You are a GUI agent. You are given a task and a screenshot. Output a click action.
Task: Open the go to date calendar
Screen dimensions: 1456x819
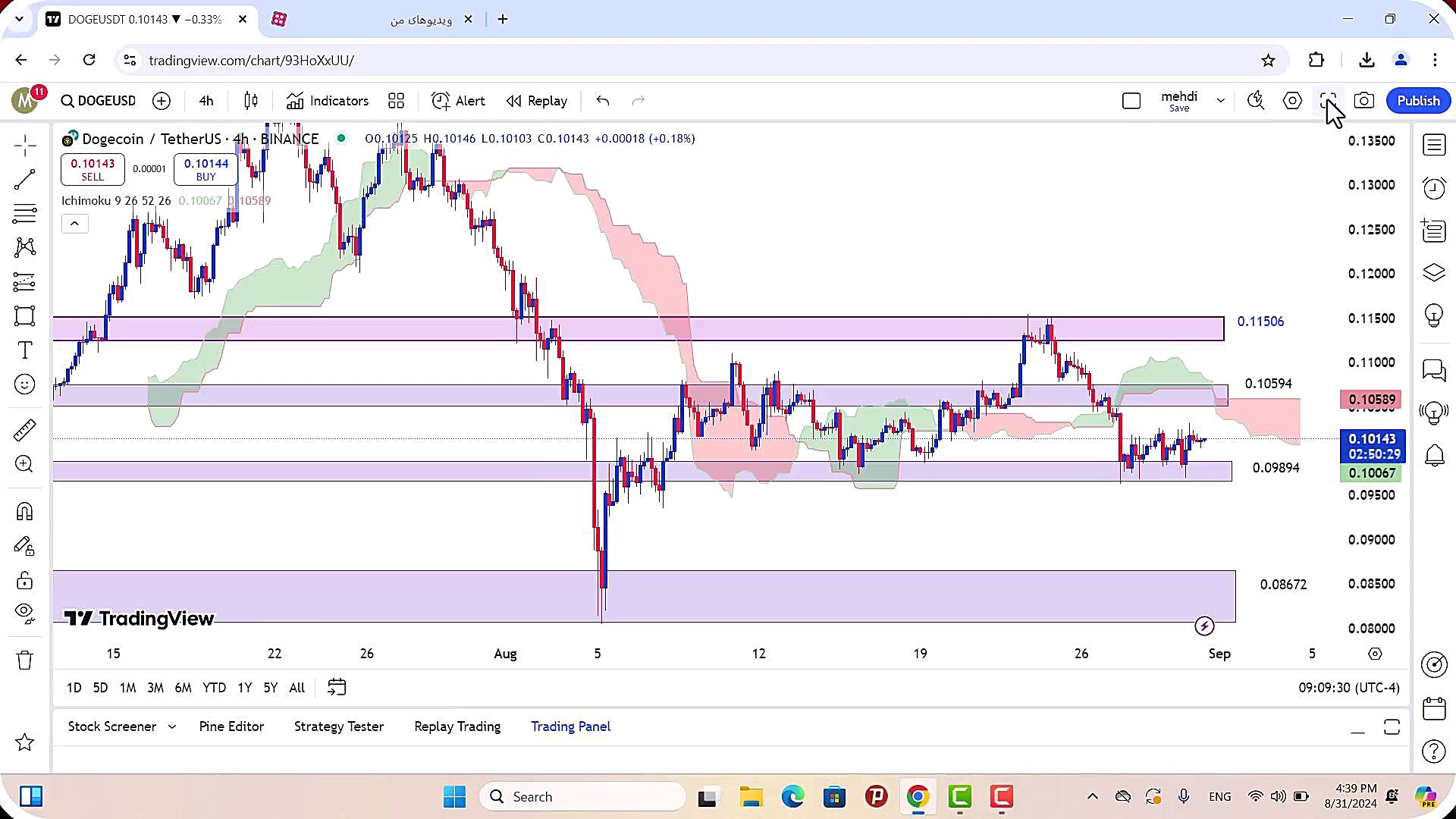click(337, 688)
